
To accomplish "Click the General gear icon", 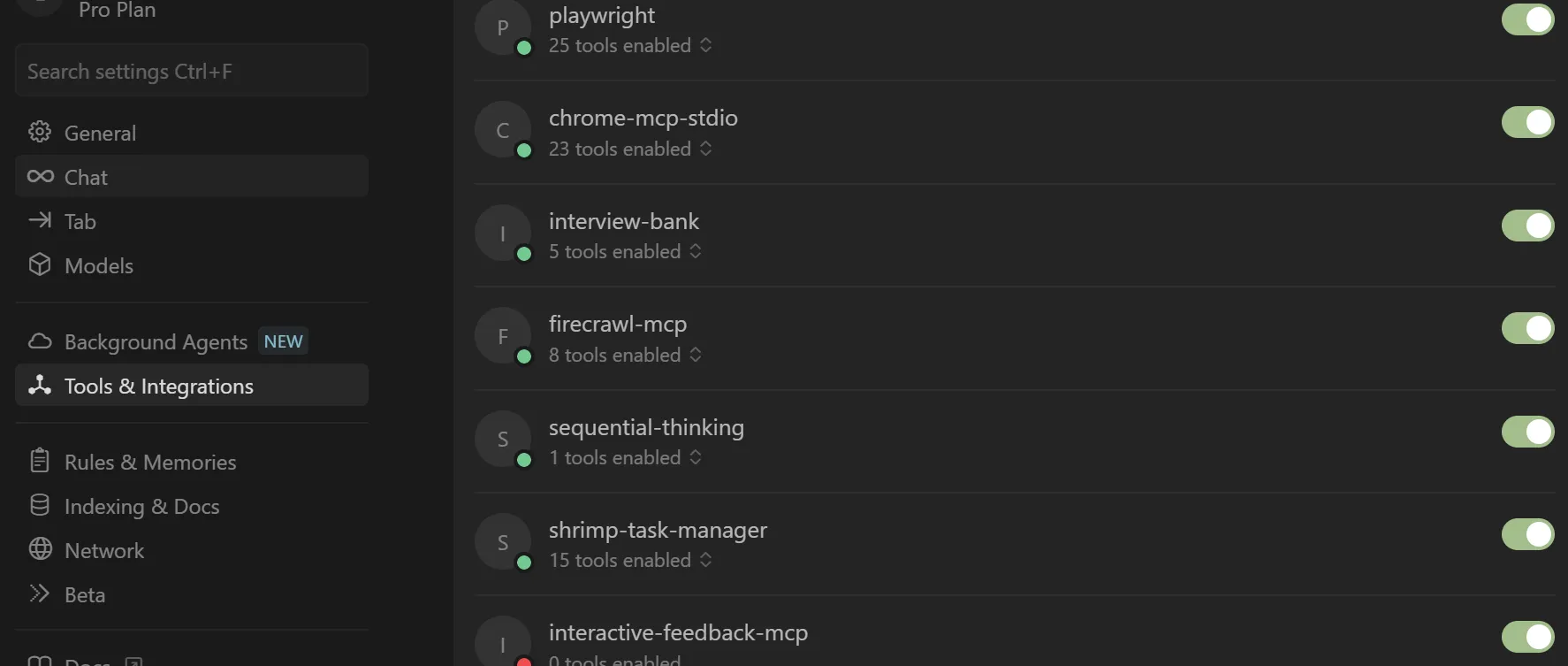I will coord(40,133).
